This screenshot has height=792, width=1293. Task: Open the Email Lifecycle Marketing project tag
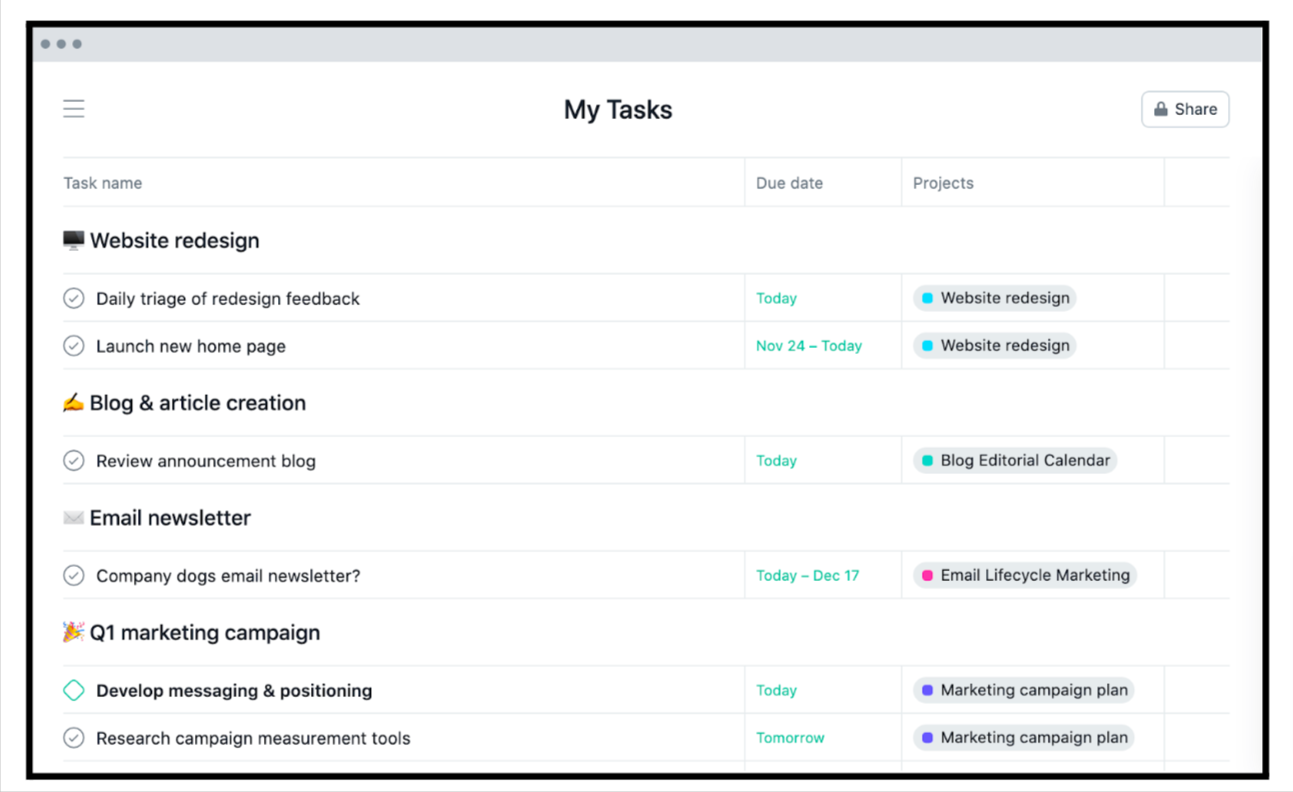click(x=1027, y=575)
